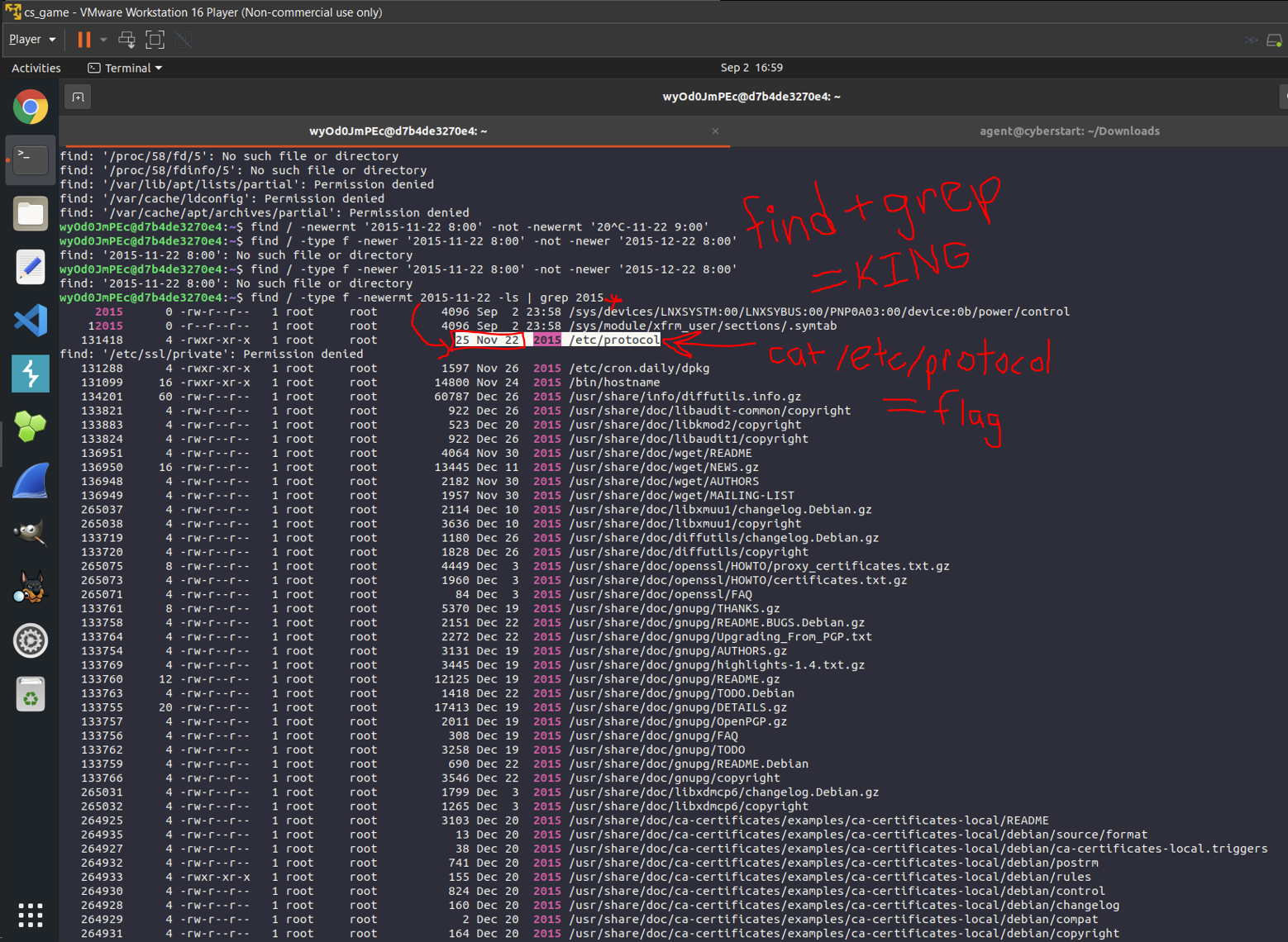Viewport: 1288px width, 942px height.
Task: Launch the text editor dock icon
Action: (31, 268)
